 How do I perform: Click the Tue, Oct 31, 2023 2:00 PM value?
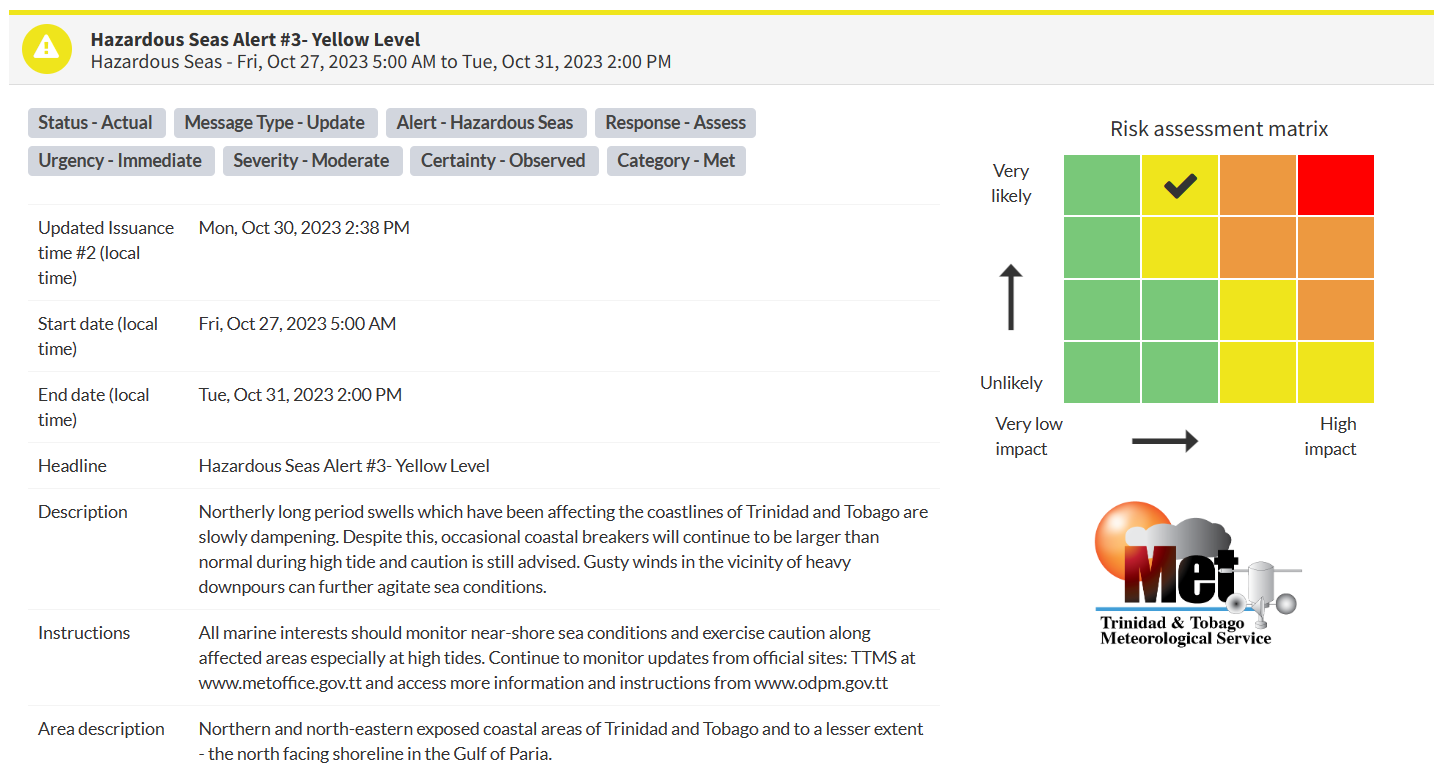tap(301, 395)
